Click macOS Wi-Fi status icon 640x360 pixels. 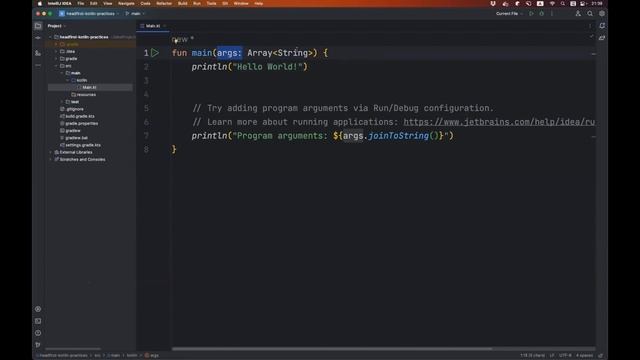[x=552, y=3]
